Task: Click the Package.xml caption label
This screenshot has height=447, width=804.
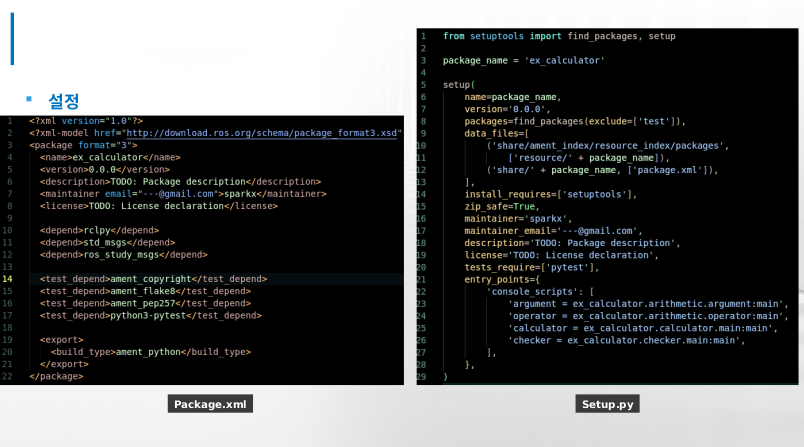Action: point(210,404)
